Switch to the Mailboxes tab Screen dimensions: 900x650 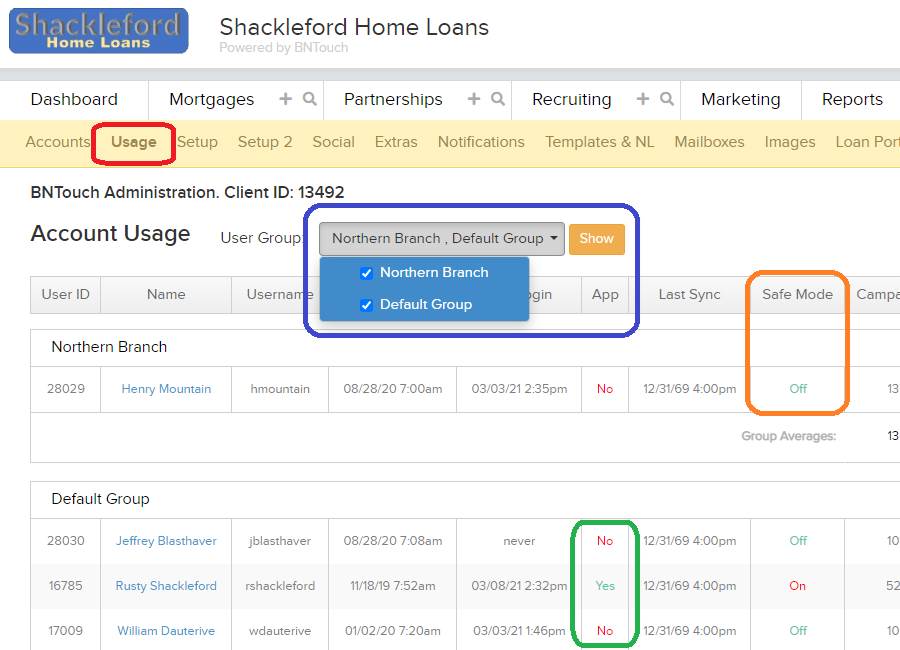709,142
